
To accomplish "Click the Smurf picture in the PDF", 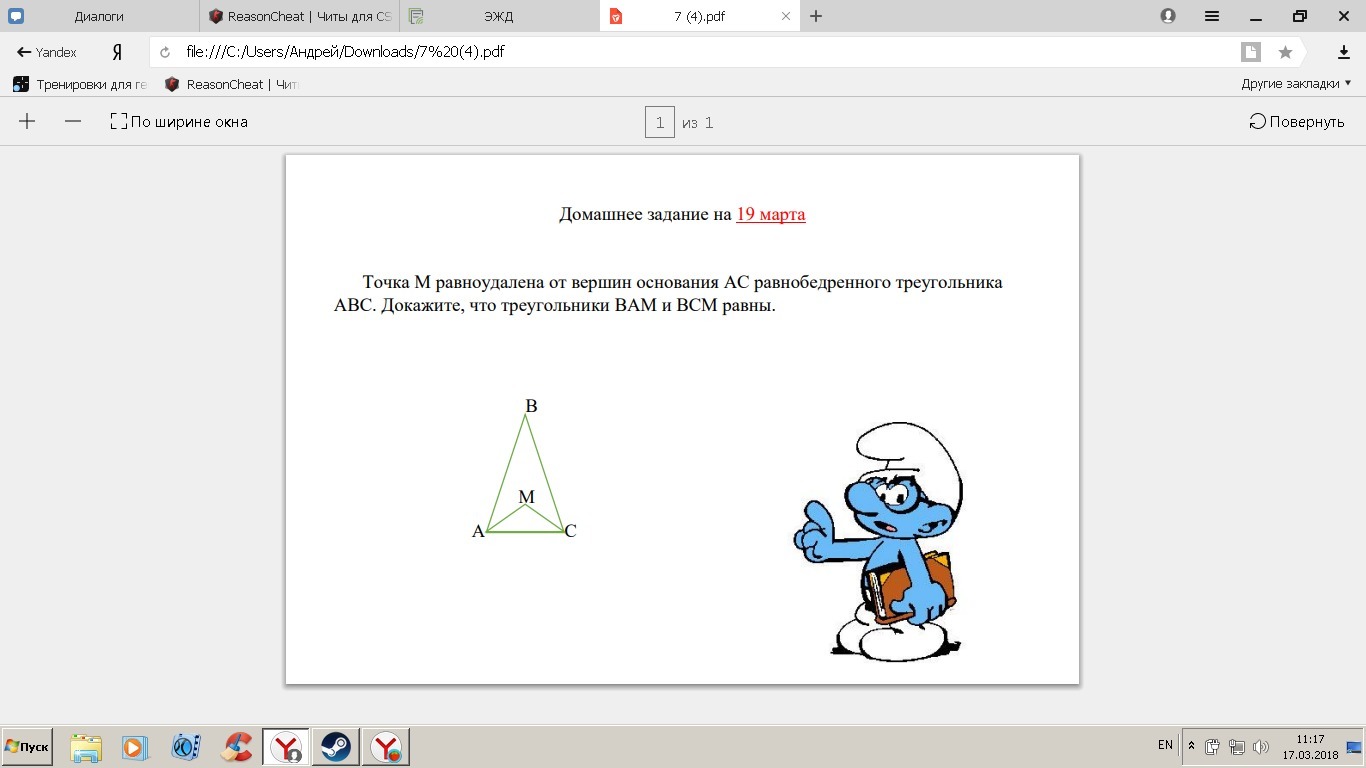I will [x=880, y=542].
